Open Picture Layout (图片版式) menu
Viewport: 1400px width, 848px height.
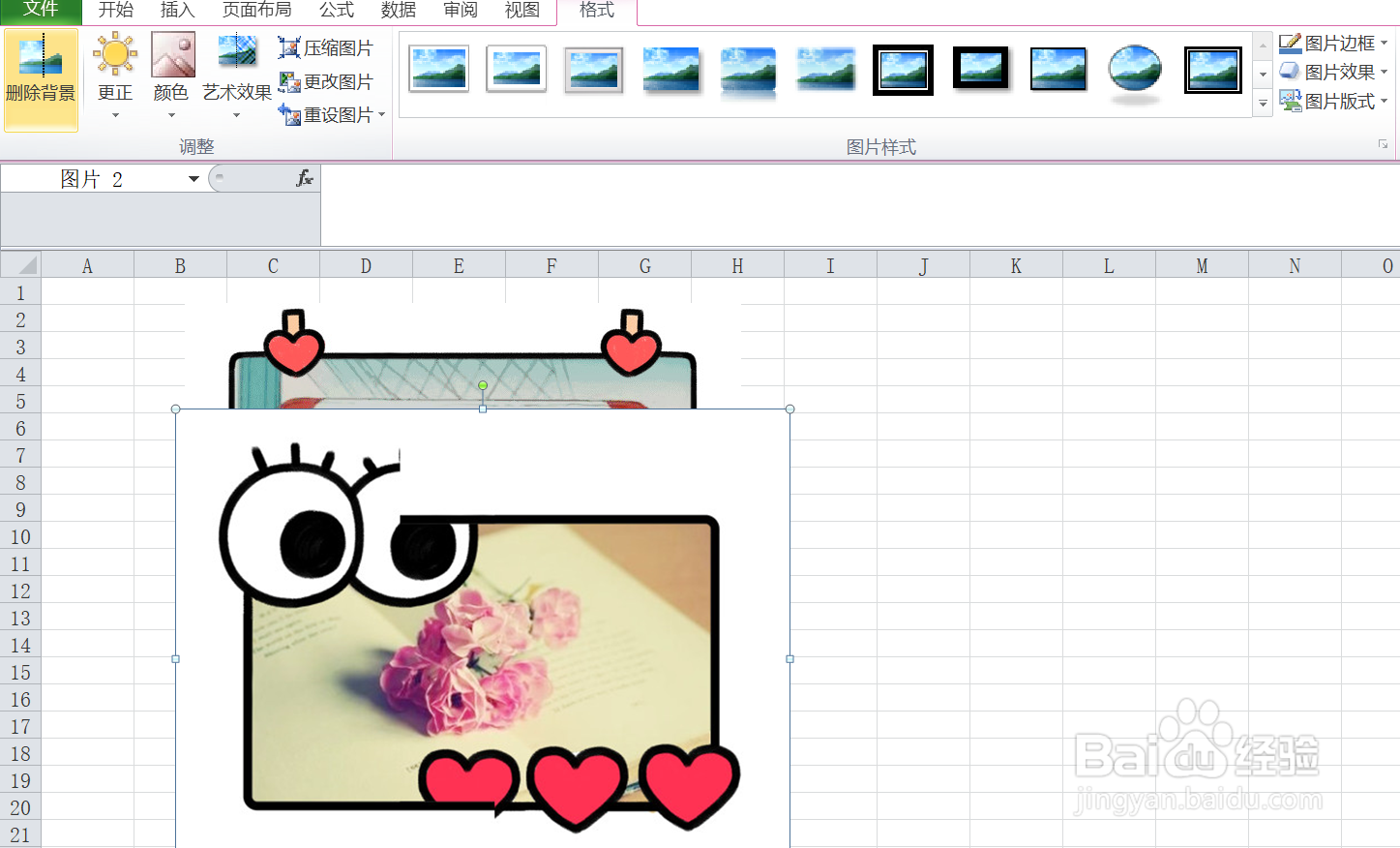point(1333,101)
